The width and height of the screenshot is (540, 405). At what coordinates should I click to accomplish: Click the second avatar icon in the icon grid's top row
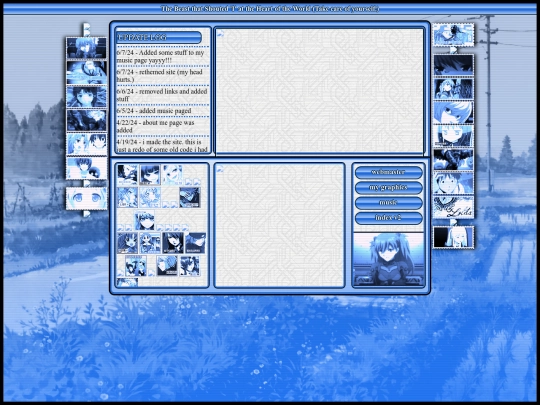pyautogui.click(x=150, y=175)
